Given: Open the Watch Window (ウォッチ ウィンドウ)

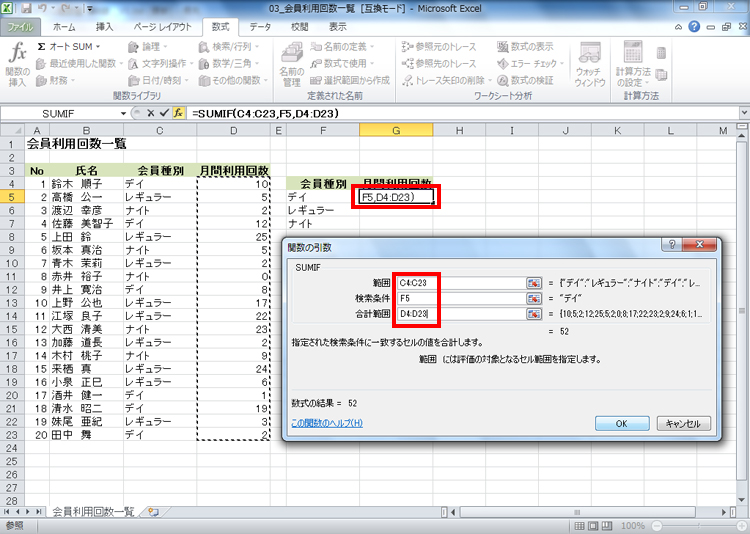Looking at the screenshot, I should point(589,65).
